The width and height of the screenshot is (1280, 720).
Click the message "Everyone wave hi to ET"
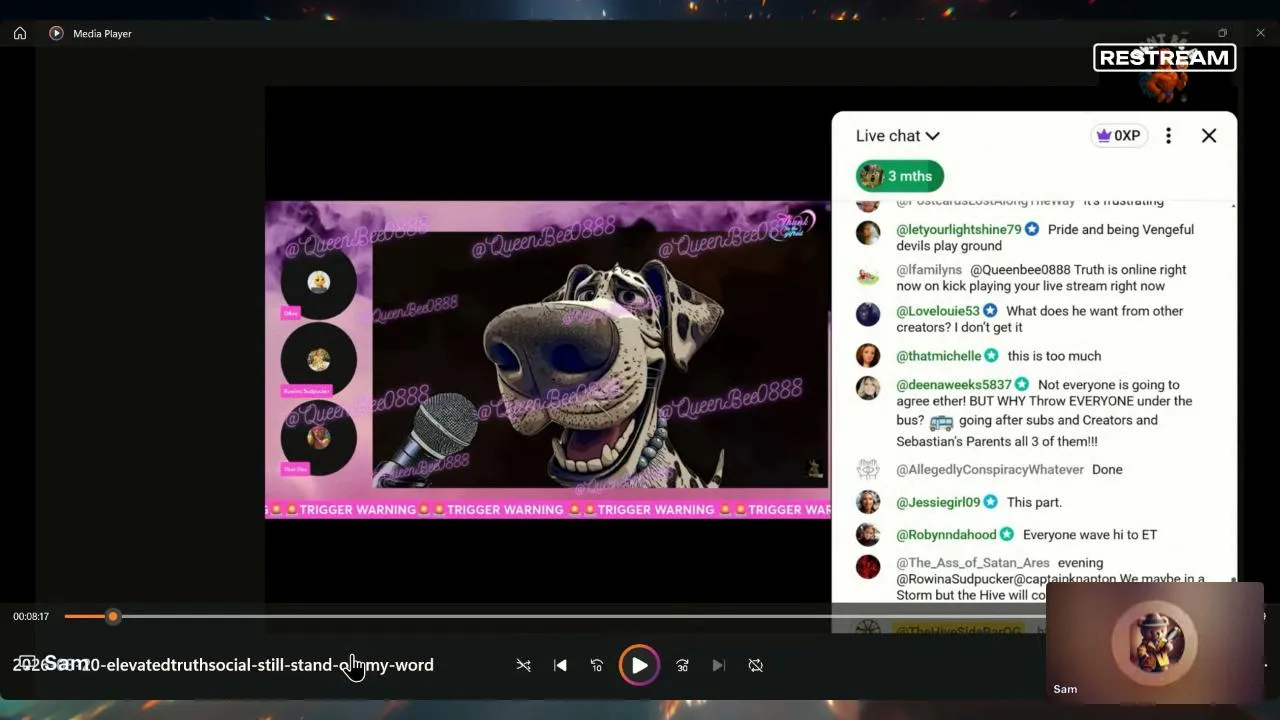(1090, 535)
